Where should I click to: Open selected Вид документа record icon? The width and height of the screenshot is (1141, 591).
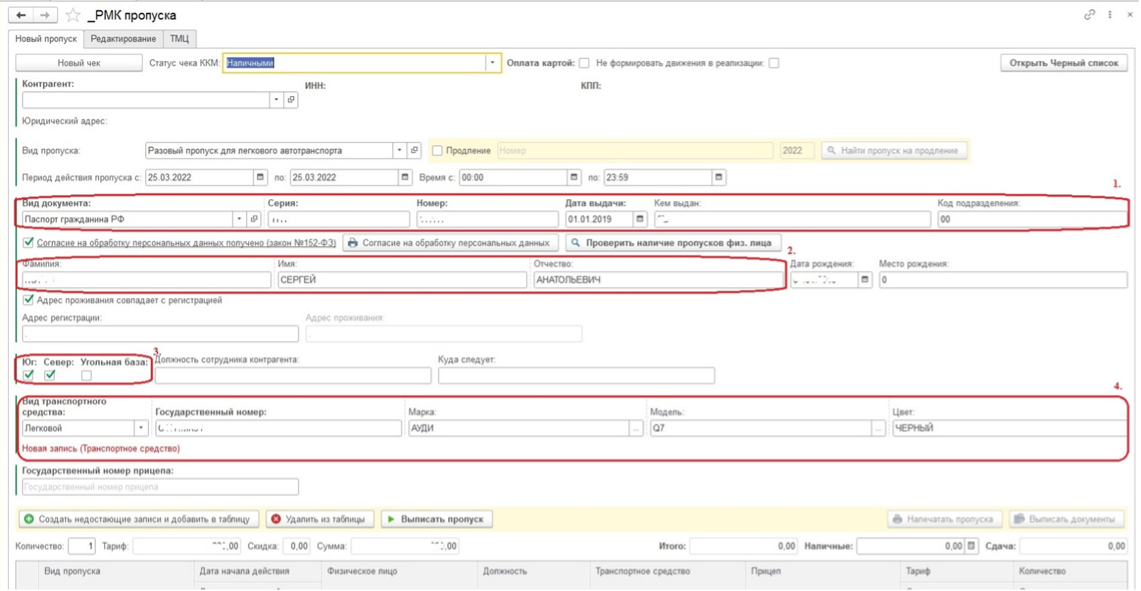(x=254, y=218)
